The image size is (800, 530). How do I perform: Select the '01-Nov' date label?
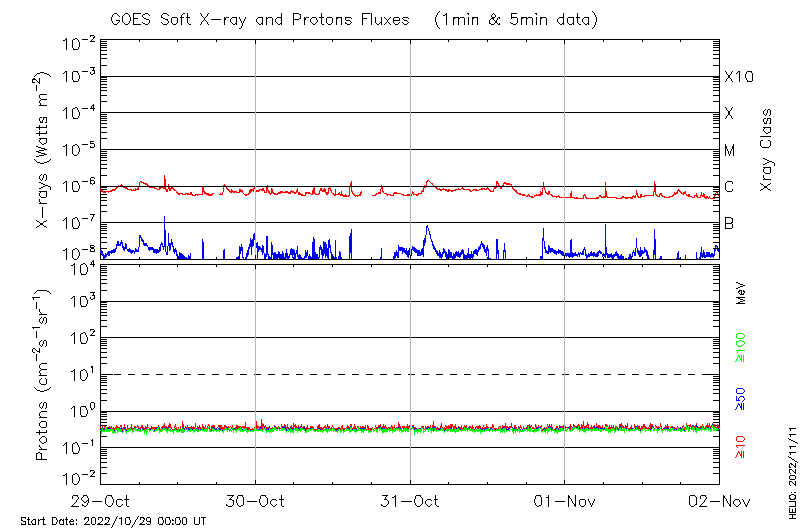(x=565, y=500)
